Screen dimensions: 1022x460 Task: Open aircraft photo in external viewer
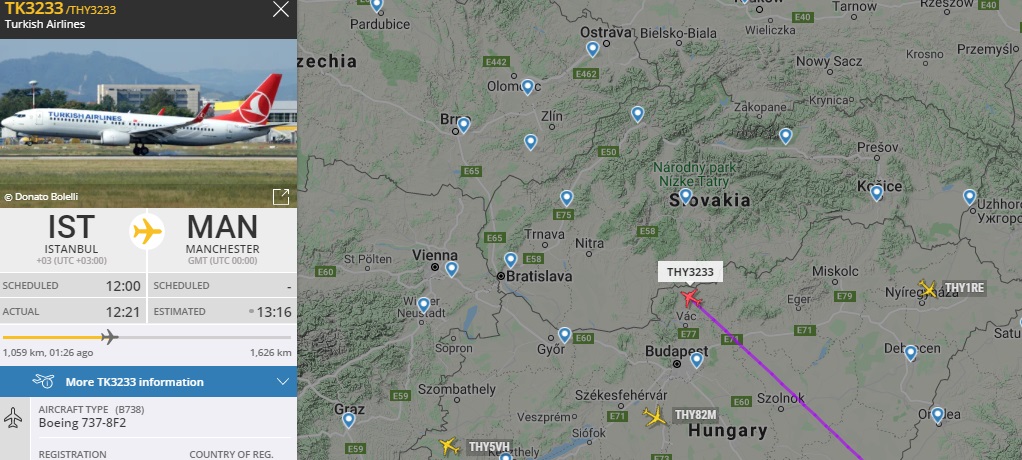281,197
